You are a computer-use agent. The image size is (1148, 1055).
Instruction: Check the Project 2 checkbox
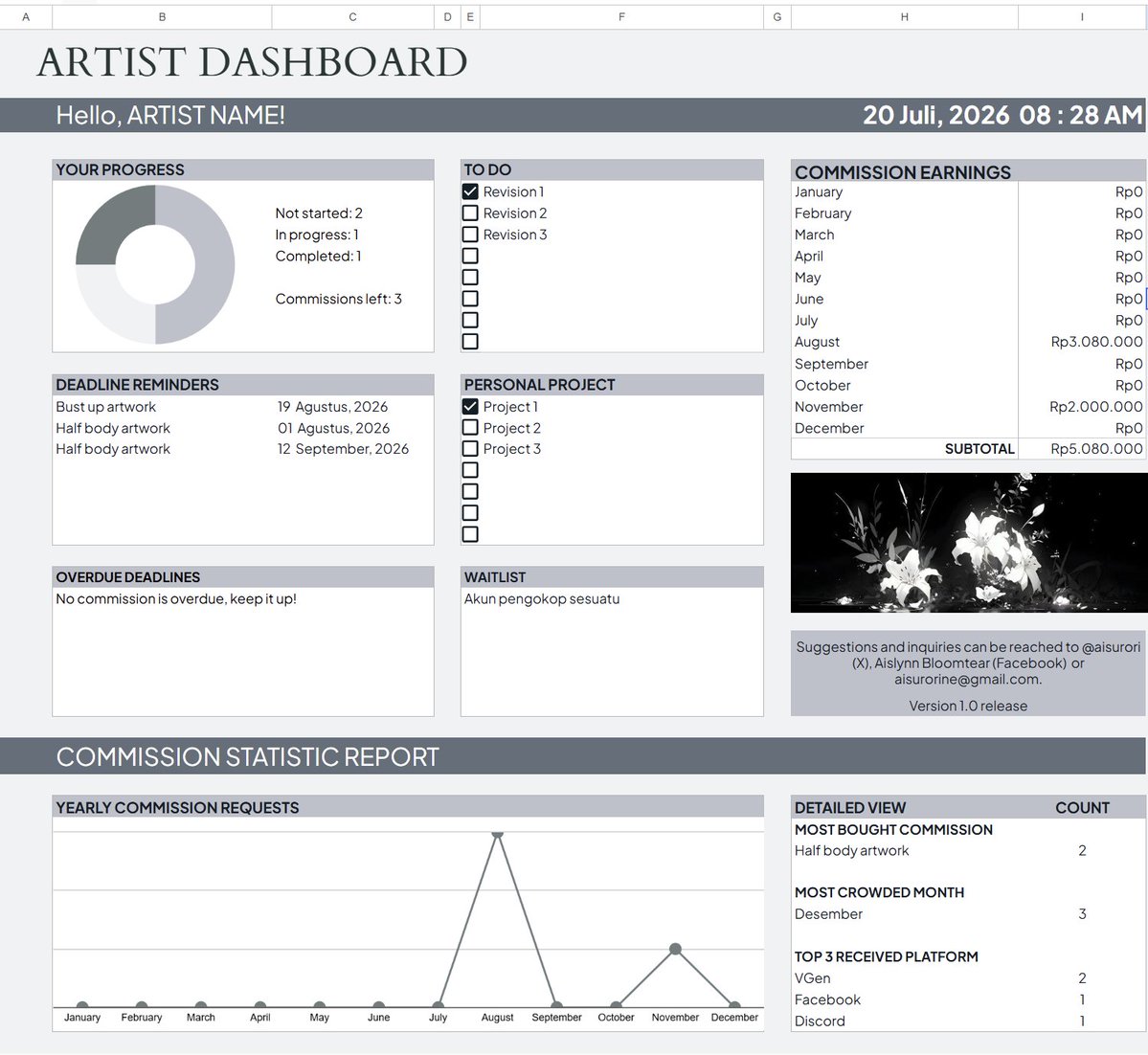(470, 428)
